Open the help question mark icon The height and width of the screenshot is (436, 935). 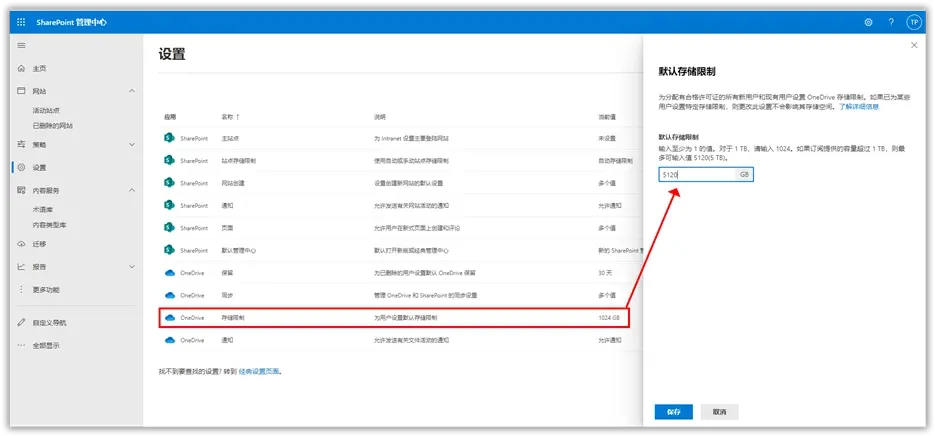891,23
